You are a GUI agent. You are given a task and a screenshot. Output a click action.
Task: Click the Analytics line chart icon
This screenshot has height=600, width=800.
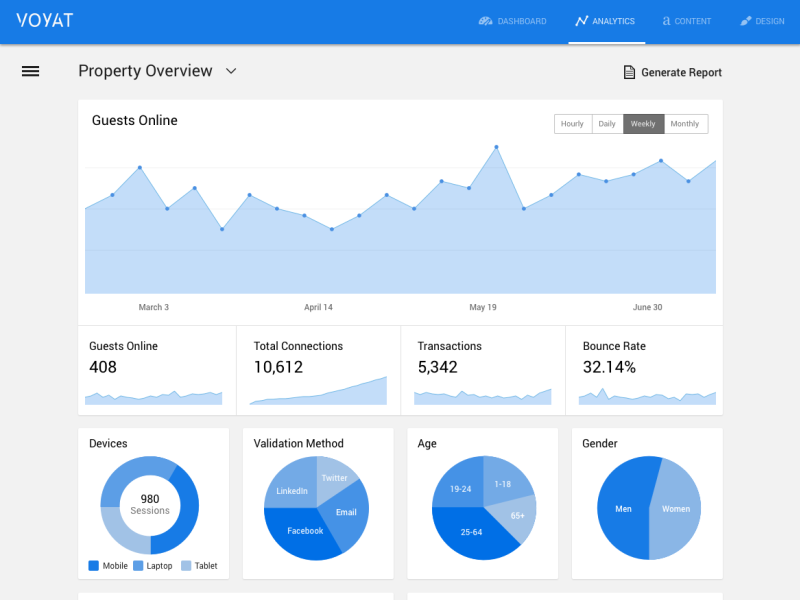pos(582,21)
